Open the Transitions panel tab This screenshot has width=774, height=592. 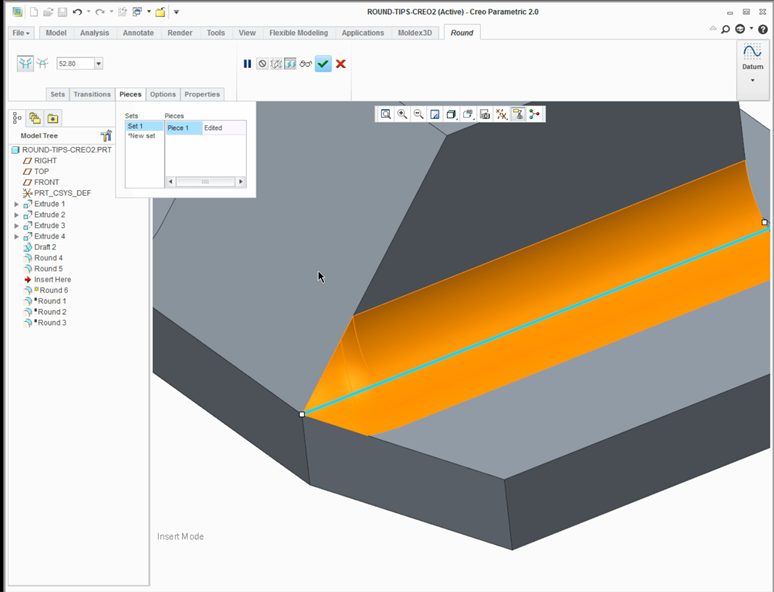click(x=92, y=94)
